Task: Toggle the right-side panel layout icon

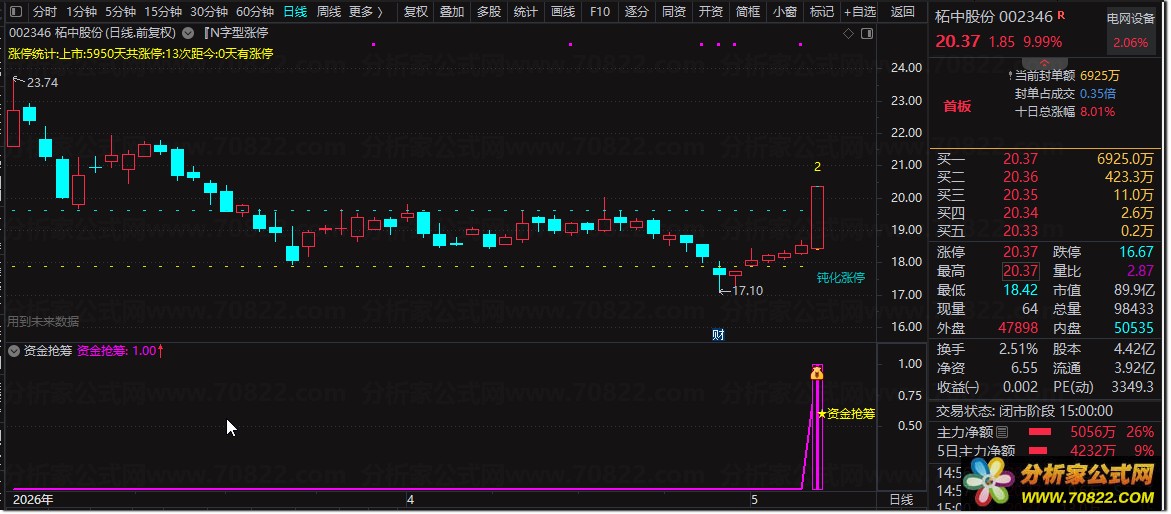Action: pos(867,34)
